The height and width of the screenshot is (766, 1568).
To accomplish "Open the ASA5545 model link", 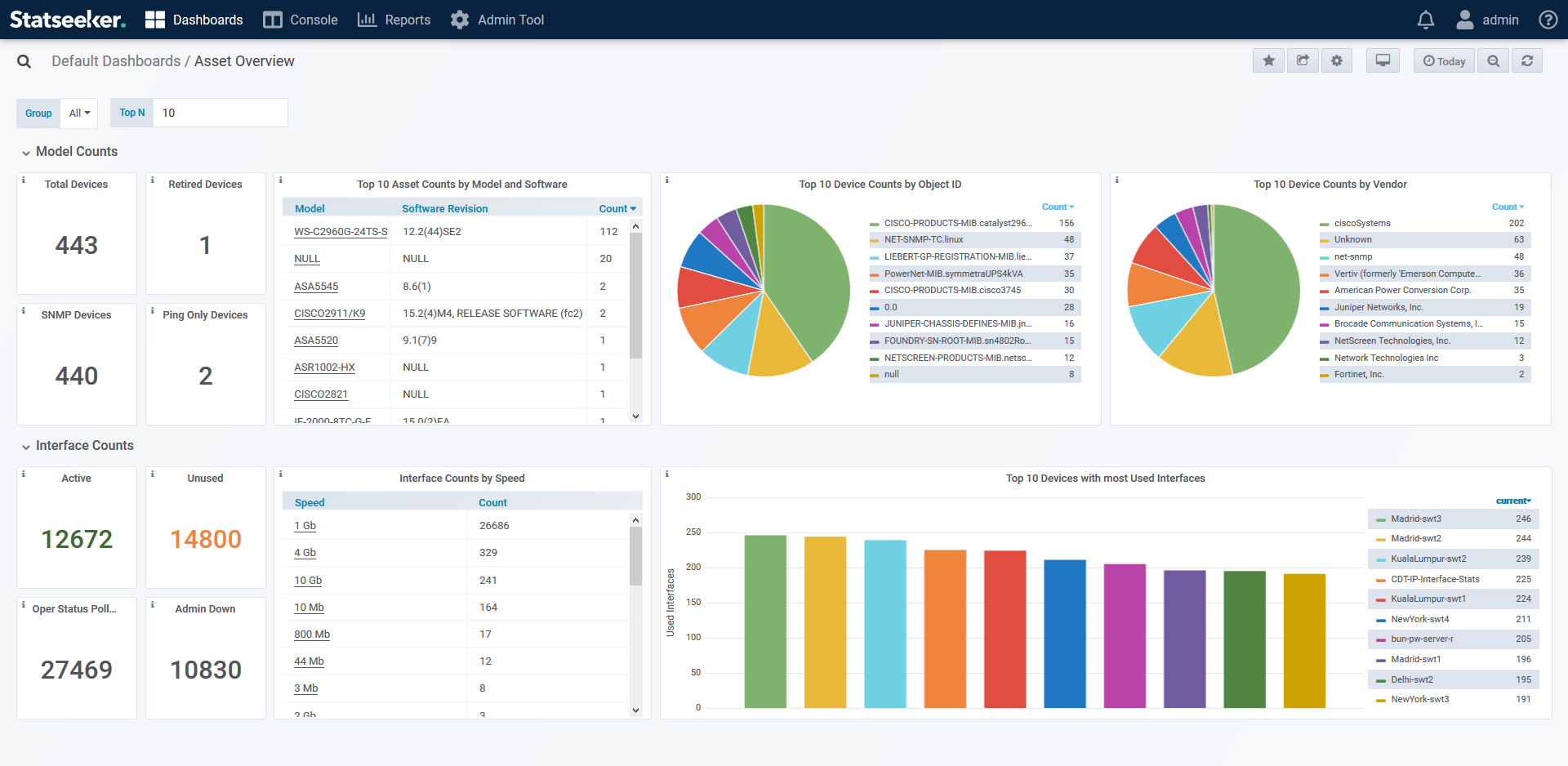I will pyautogui.click(x=316, y=287).
